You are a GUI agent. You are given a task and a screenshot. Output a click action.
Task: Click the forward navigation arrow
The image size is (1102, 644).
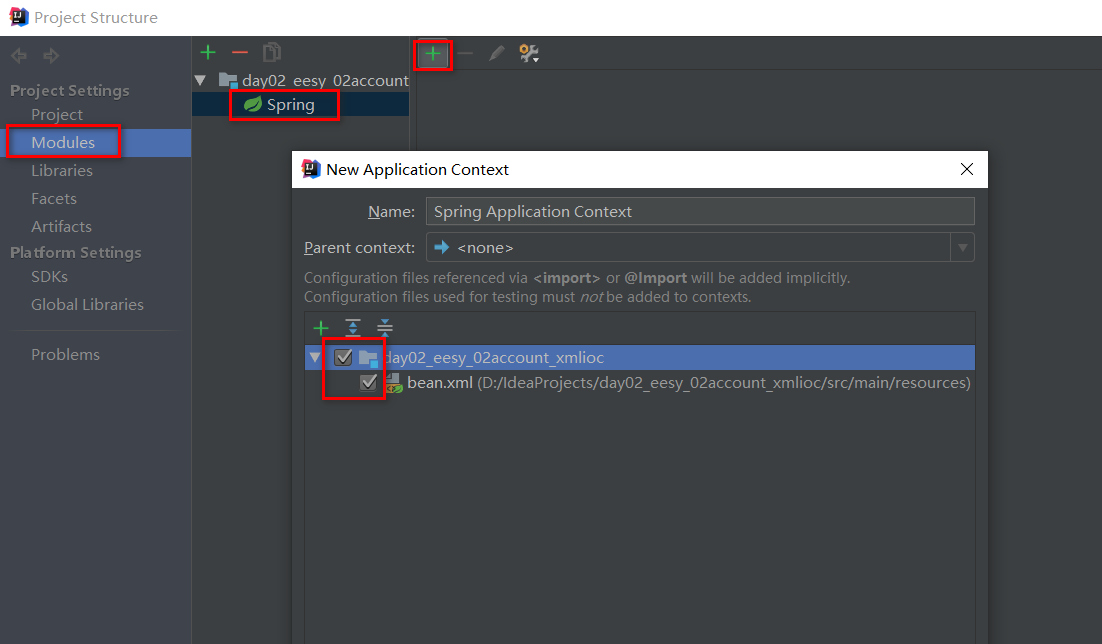(51, 56)
